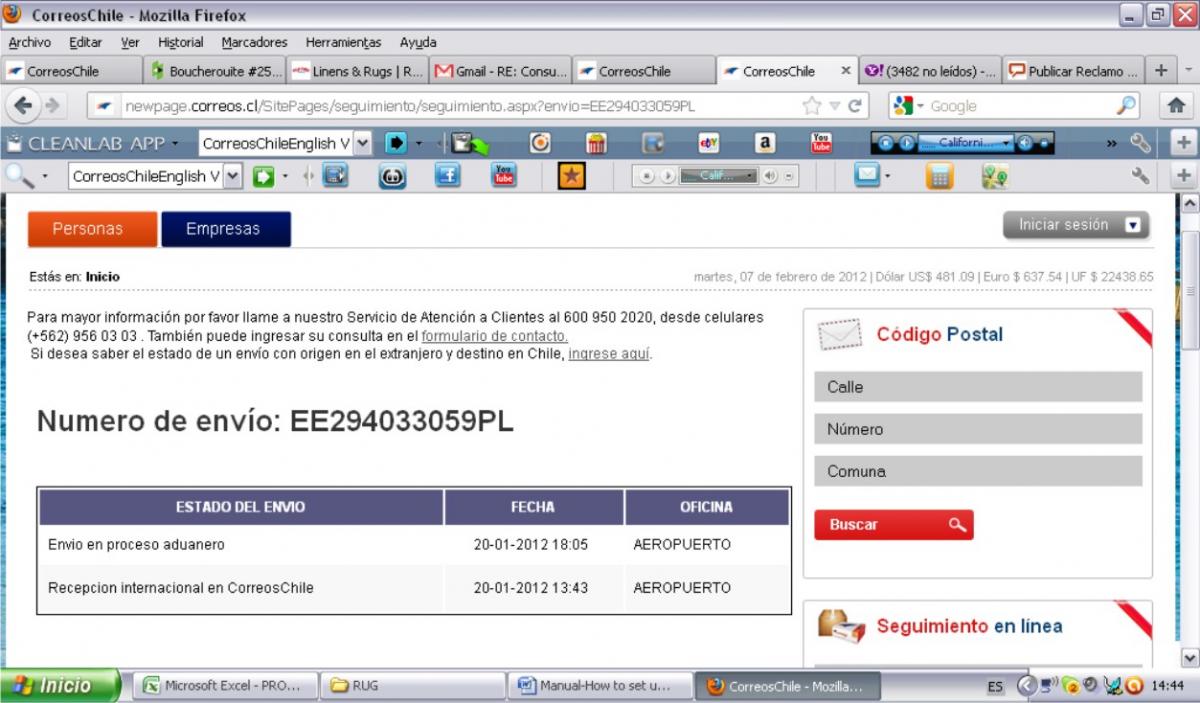
Task: Open the Manual-How to set up taskbar item
Action: pos(601,686)
